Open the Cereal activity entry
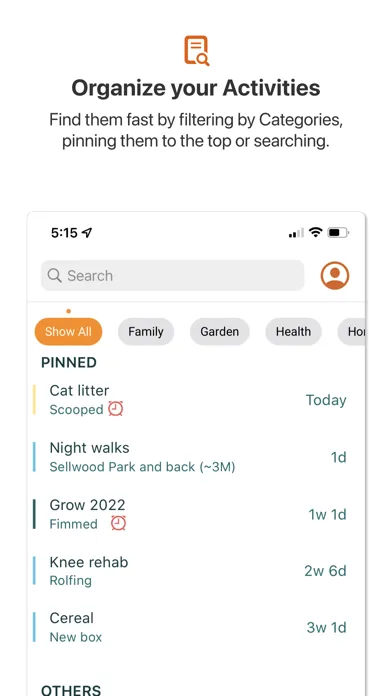Screen dimensions: 392x696 (190, 627)
